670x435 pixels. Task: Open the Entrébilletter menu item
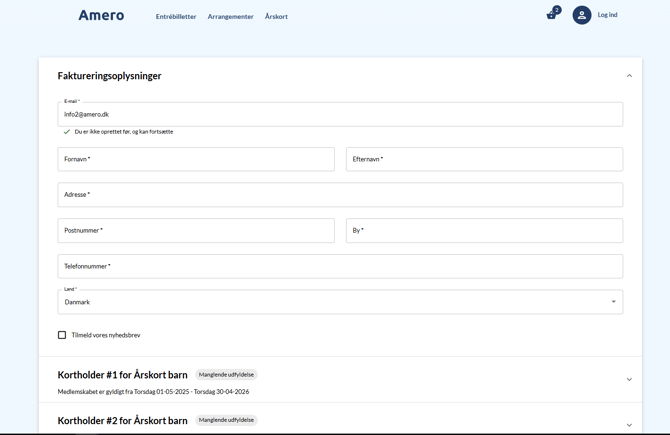click(176, 17)
